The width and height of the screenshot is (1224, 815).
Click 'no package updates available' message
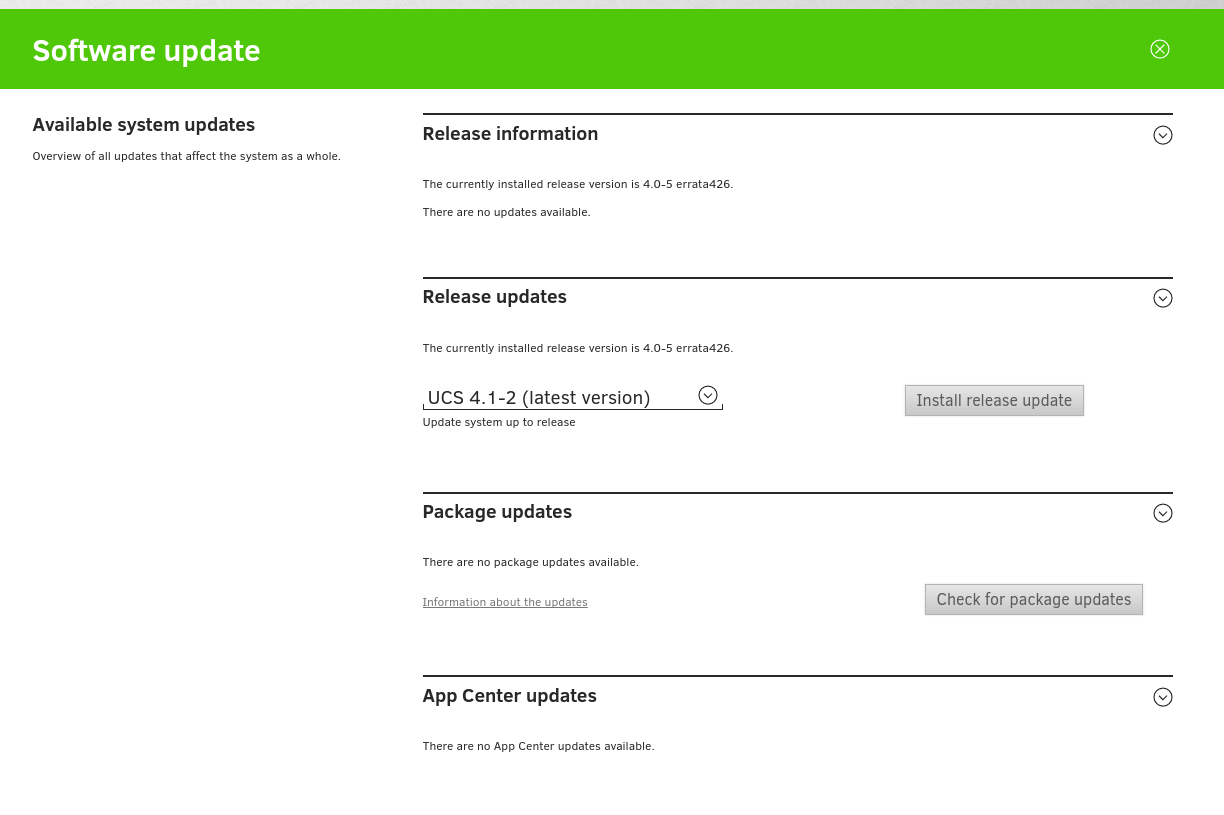[530, 562]
